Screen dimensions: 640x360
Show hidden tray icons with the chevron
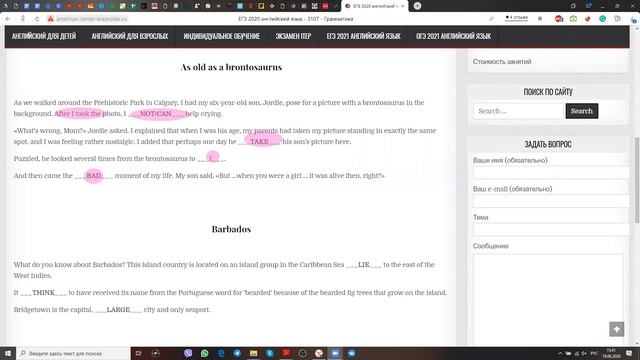point(560,353)
